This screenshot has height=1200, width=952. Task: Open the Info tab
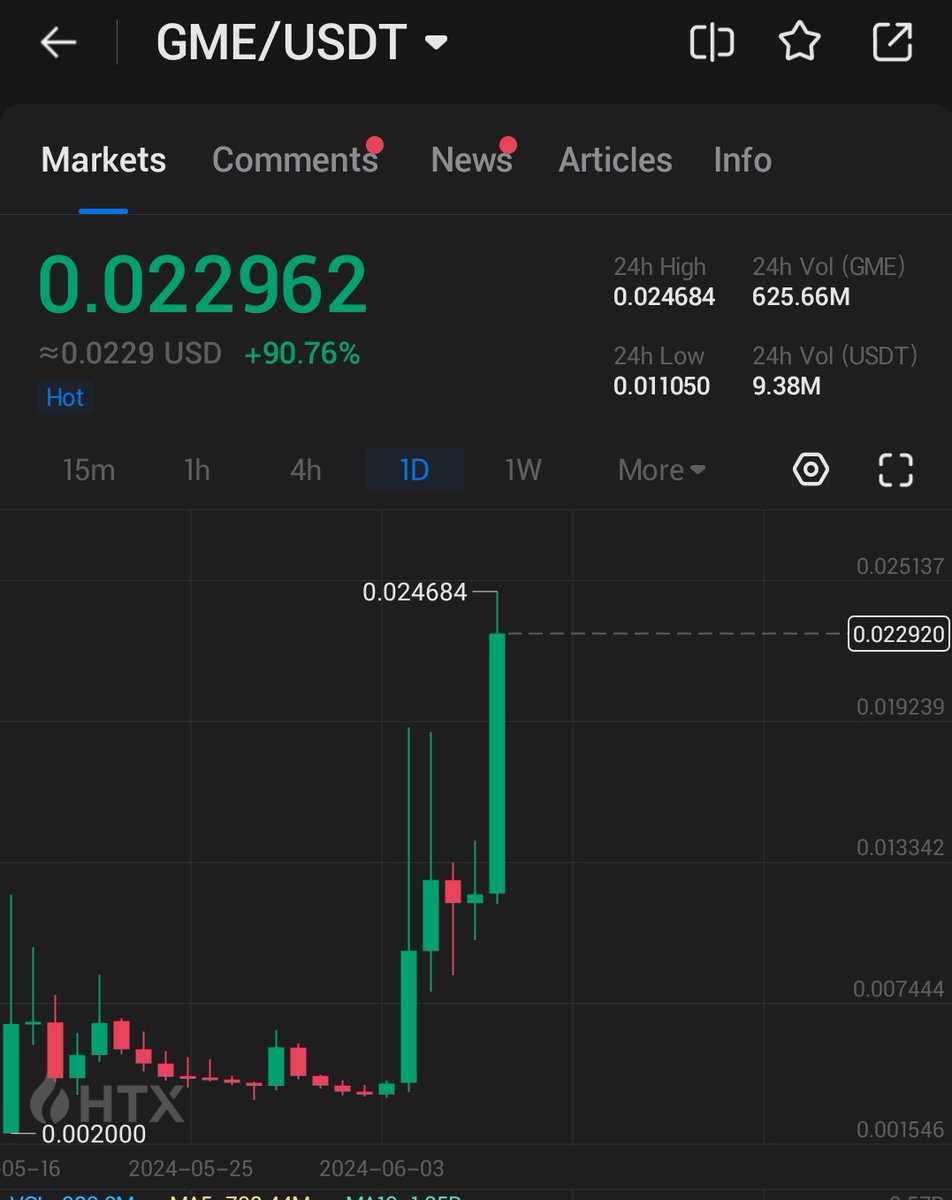click(x=742, y=160)
